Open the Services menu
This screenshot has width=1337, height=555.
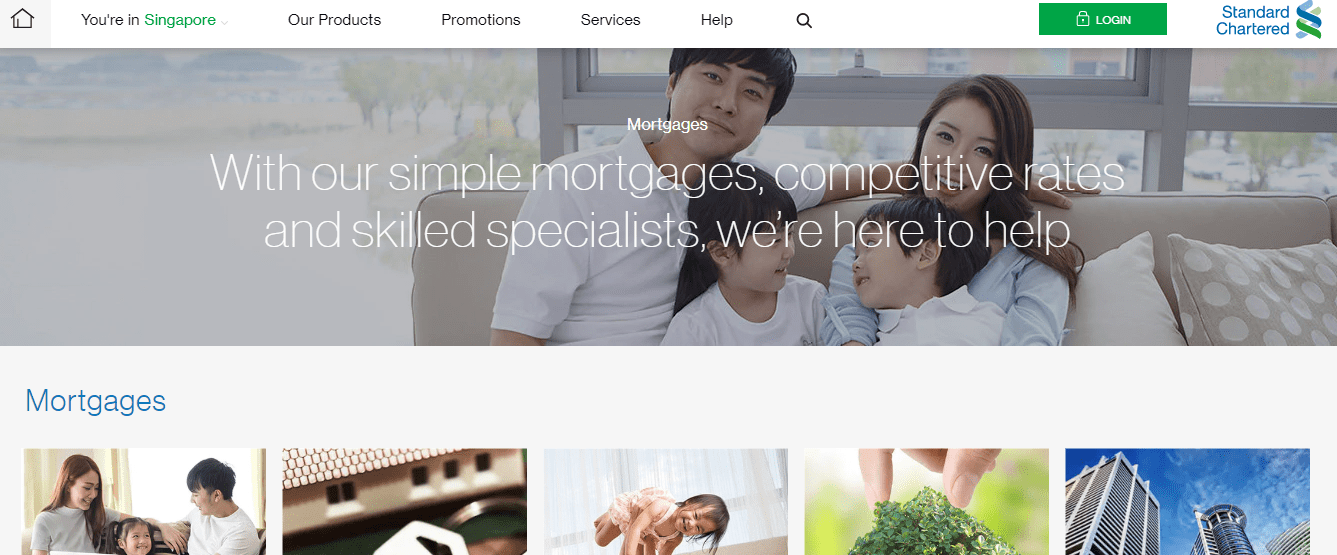point(610,20)
